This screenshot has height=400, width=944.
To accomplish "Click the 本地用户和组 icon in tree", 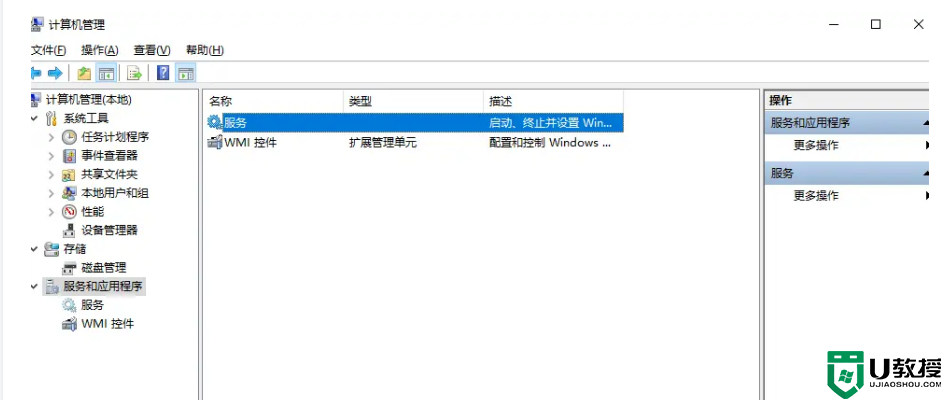I will point(70,193).
